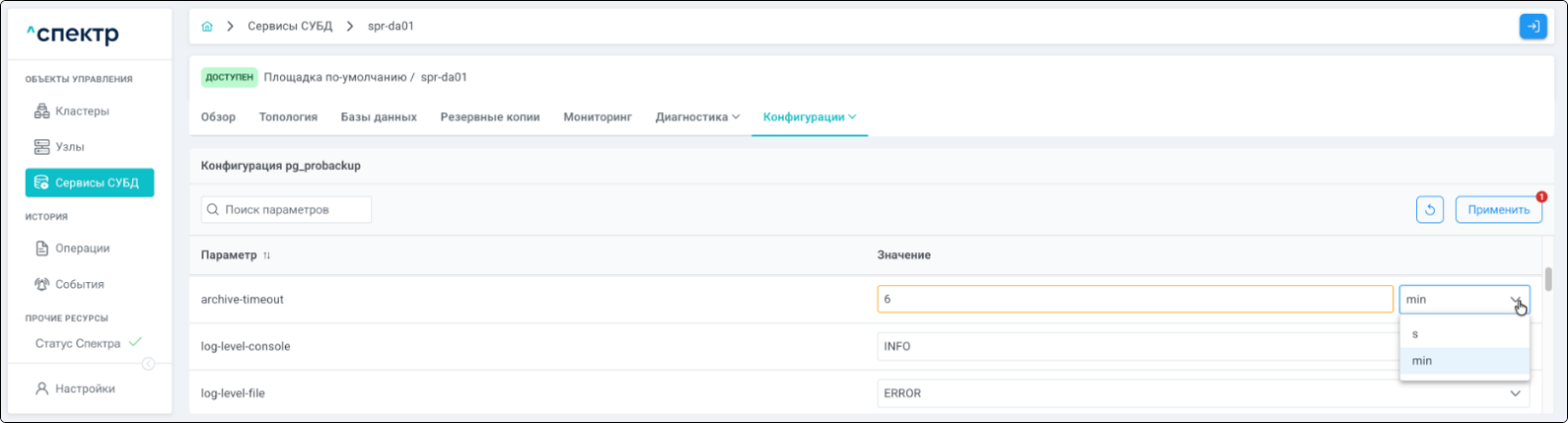The image size is (1568, 423).
Task: Click the Операции sidebar icon
Action: point(42,248)
